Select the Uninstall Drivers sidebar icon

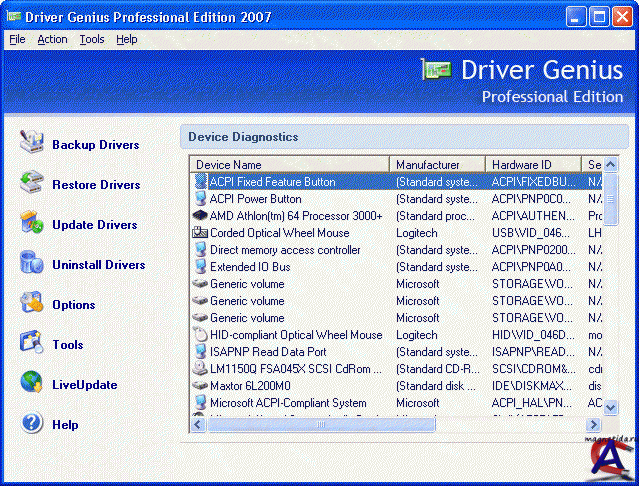click(32, 263)
